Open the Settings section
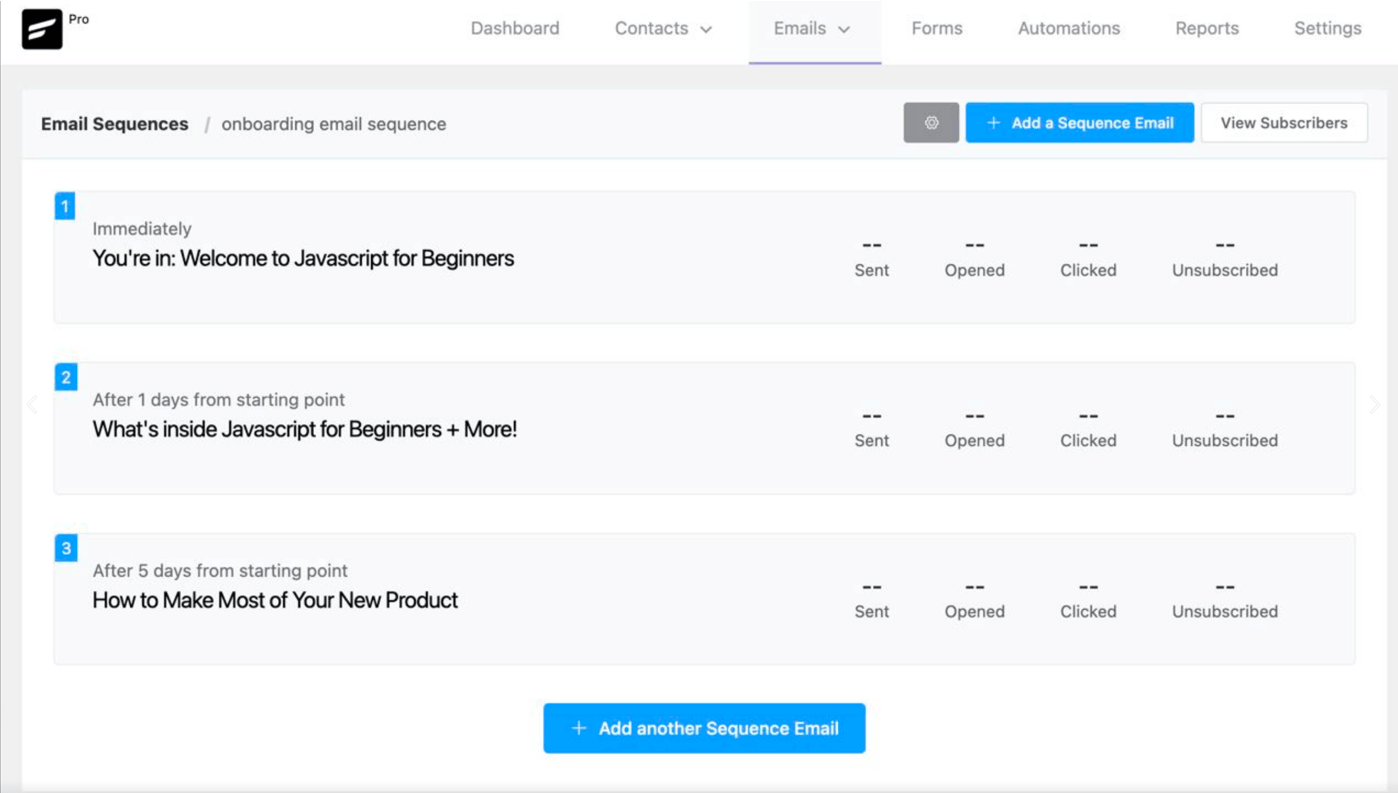1398x793 pixels. coord(1327,28)
